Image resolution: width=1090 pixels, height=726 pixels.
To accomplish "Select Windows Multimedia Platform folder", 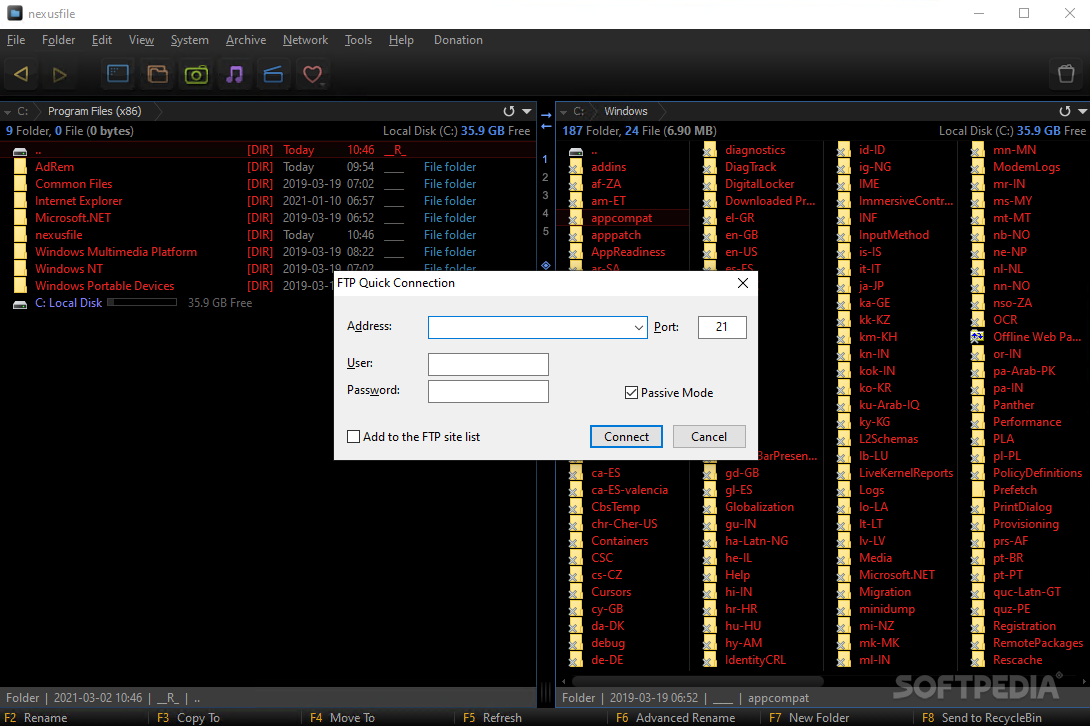I will click(268, 252).
